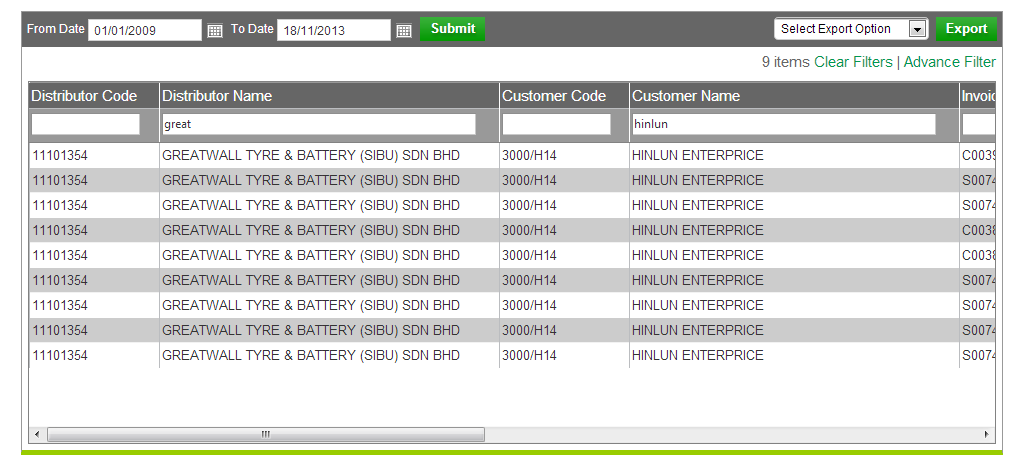Click the Clear Filters link
Viewport: 1016px width, 464px height.
pos(853,62)
